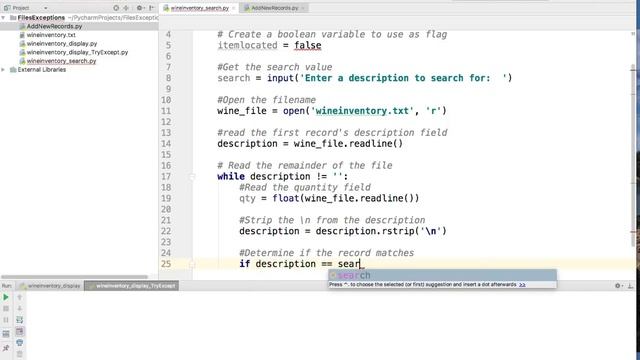Click line number 14 in the gutter
This screenshot has height=360, width=640.
point(166,144)
